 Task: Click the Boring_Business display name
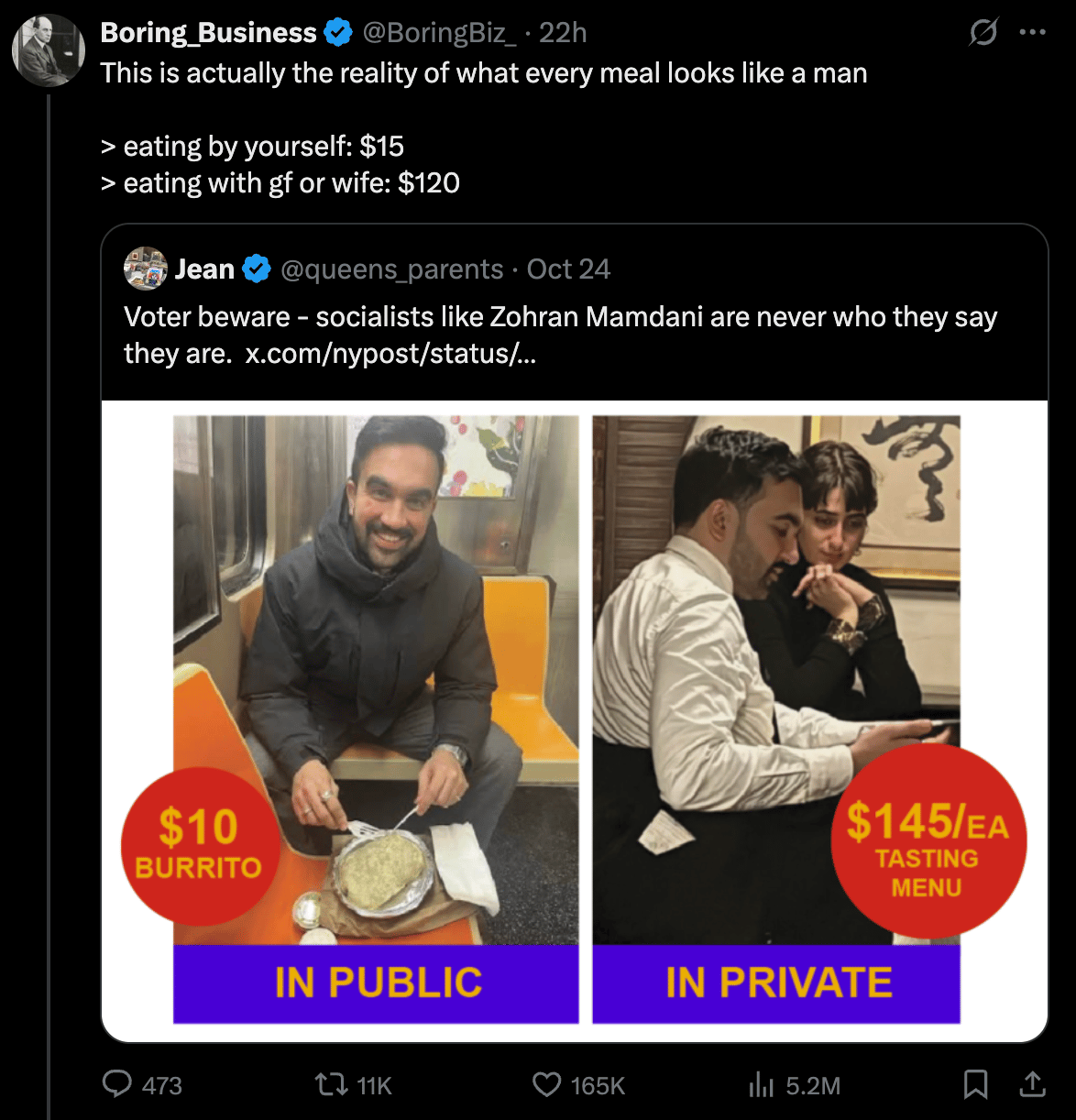[x=208, y=33]
